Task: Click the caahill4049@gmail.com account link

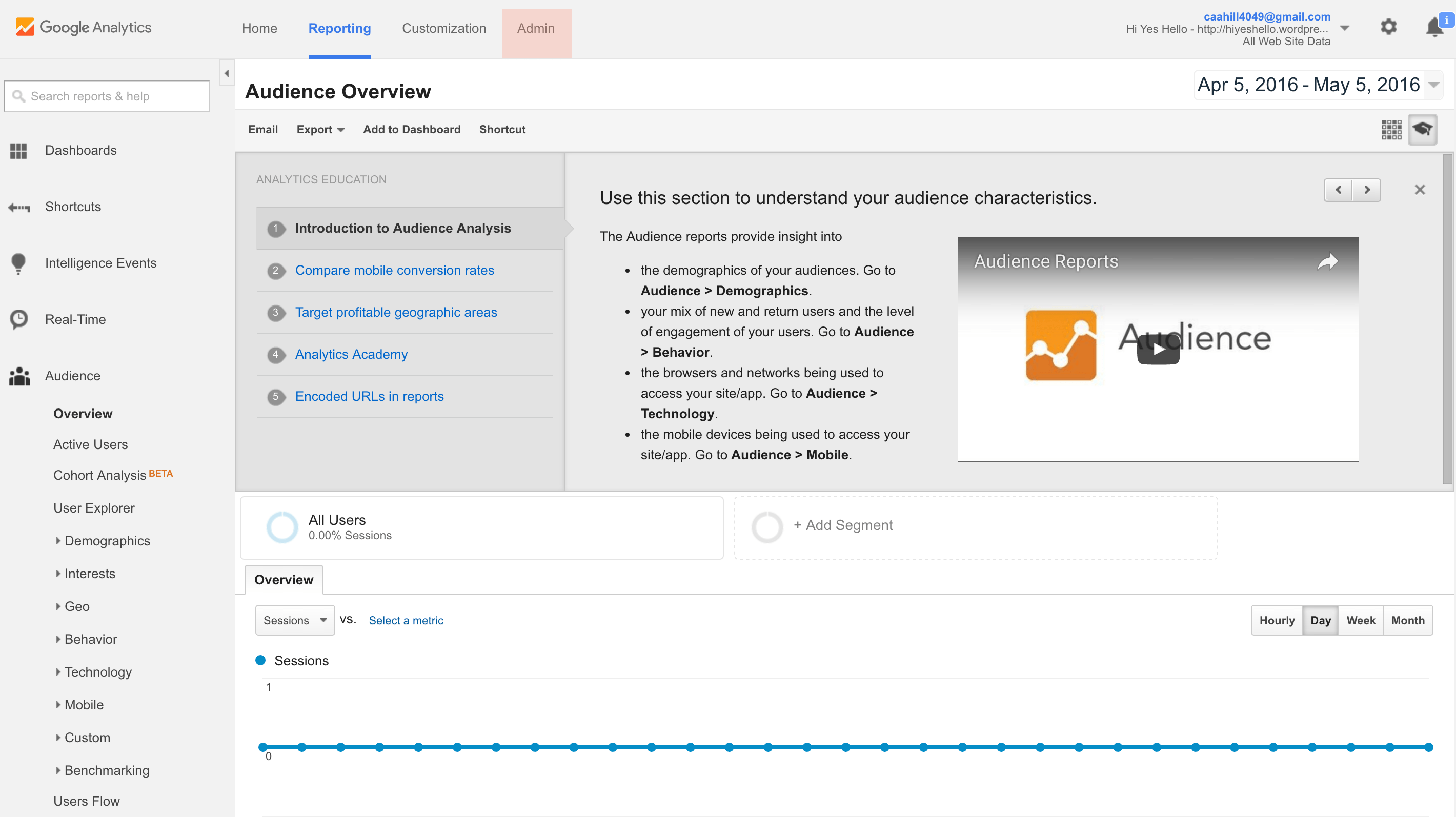Action: pyautogui.click(x=1267, y=16)
